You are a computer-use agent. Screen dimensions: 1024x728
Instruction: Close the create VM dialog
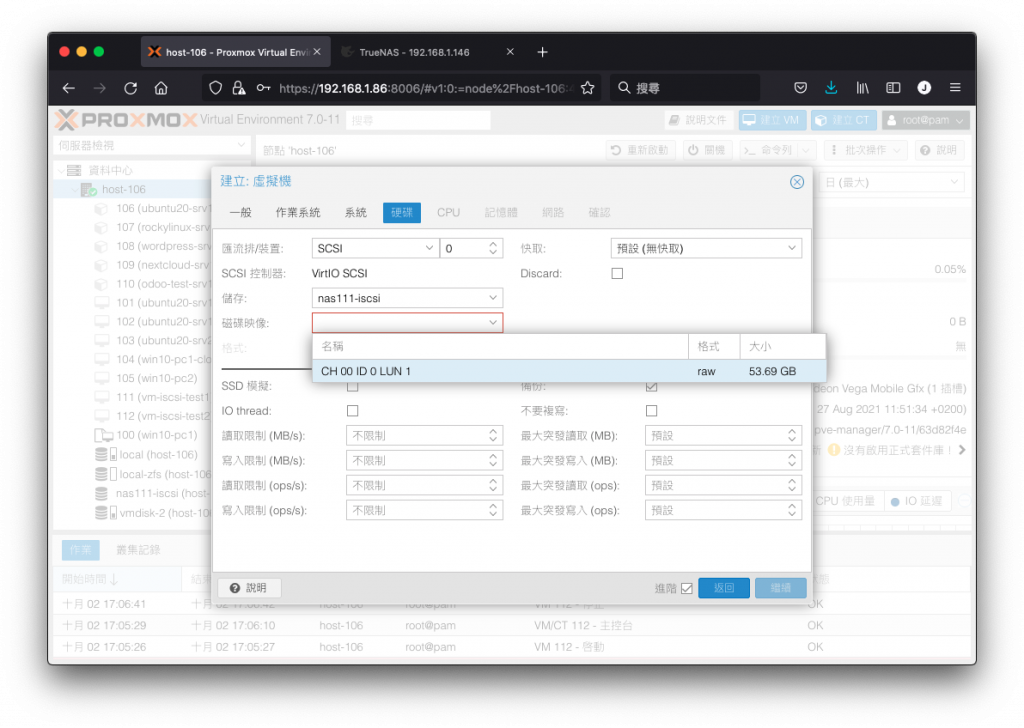[x=797, y=182]
